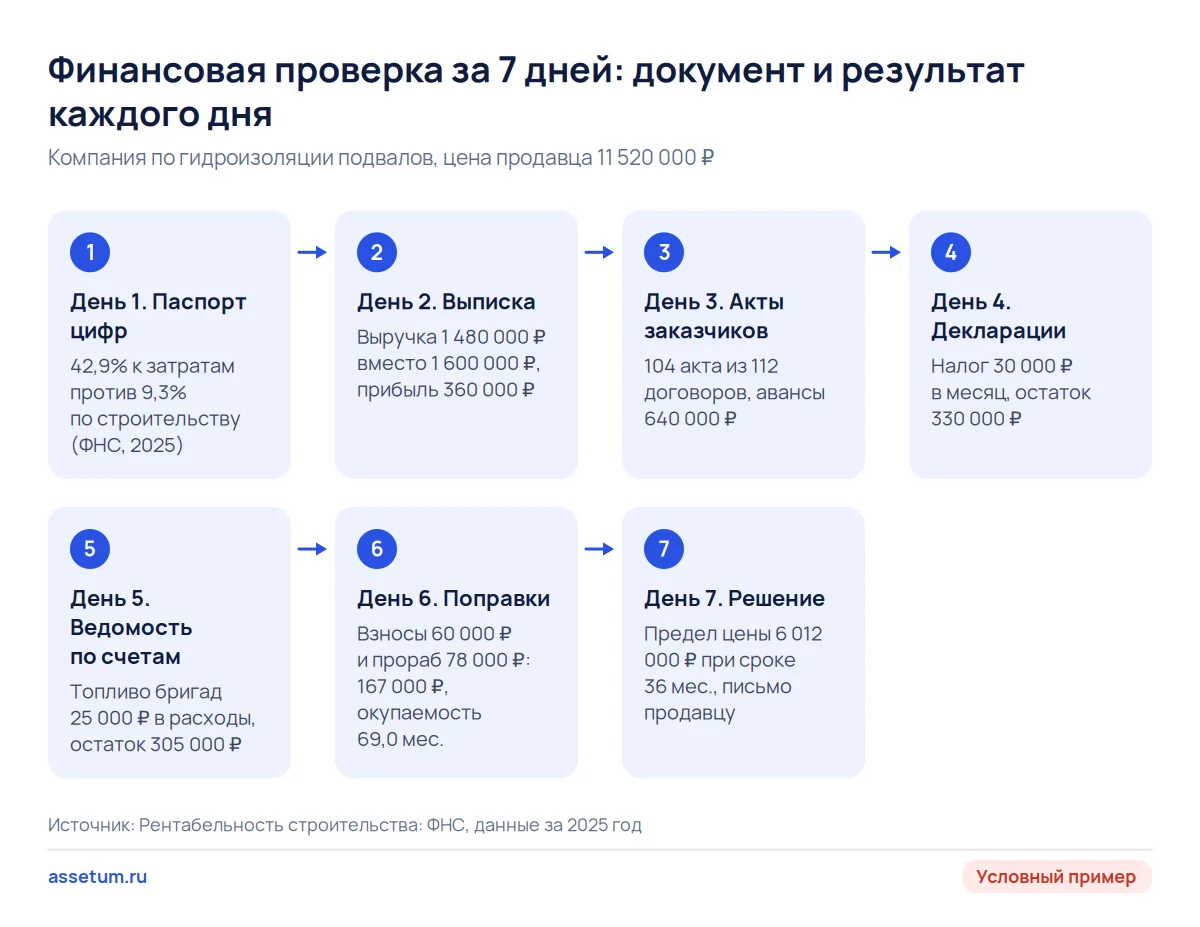This screenshot has width=1200, height=927.
Task: Click the heading "День 6. Поправки"
Action: click(453, 599)
